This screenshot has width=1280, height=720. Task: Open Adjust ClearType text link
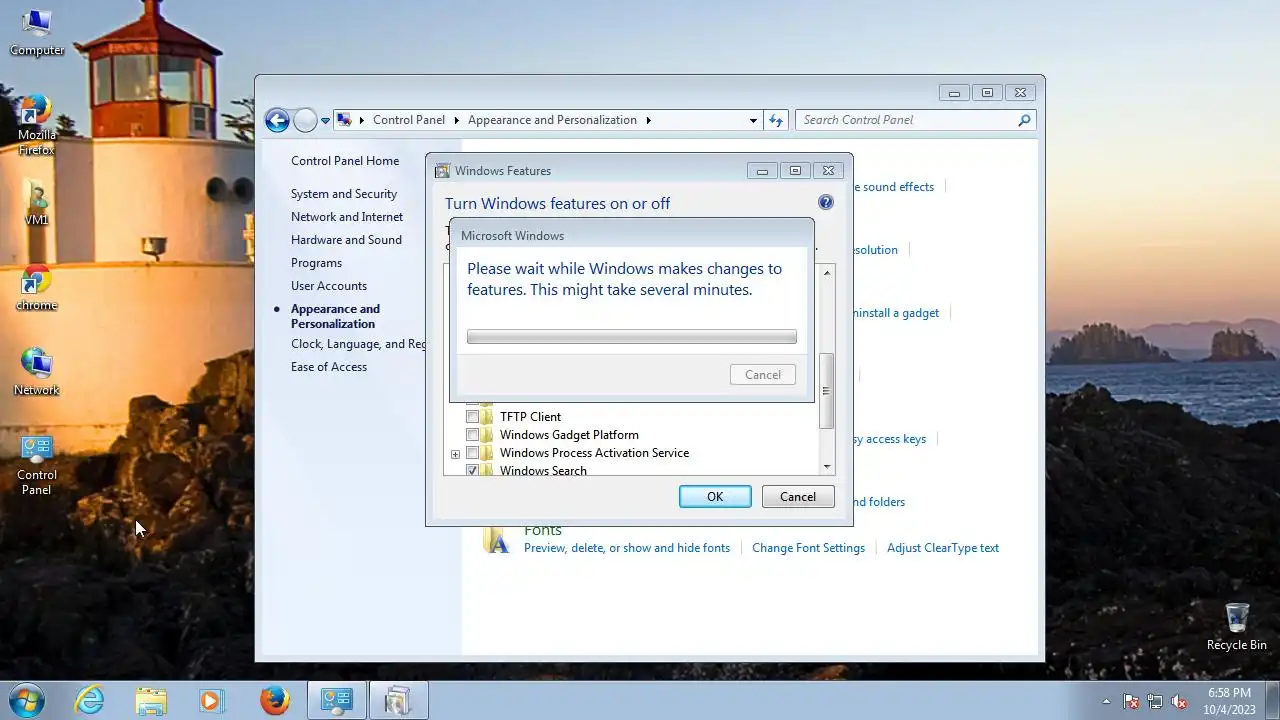pyautogui.click(x=943, y=548)
